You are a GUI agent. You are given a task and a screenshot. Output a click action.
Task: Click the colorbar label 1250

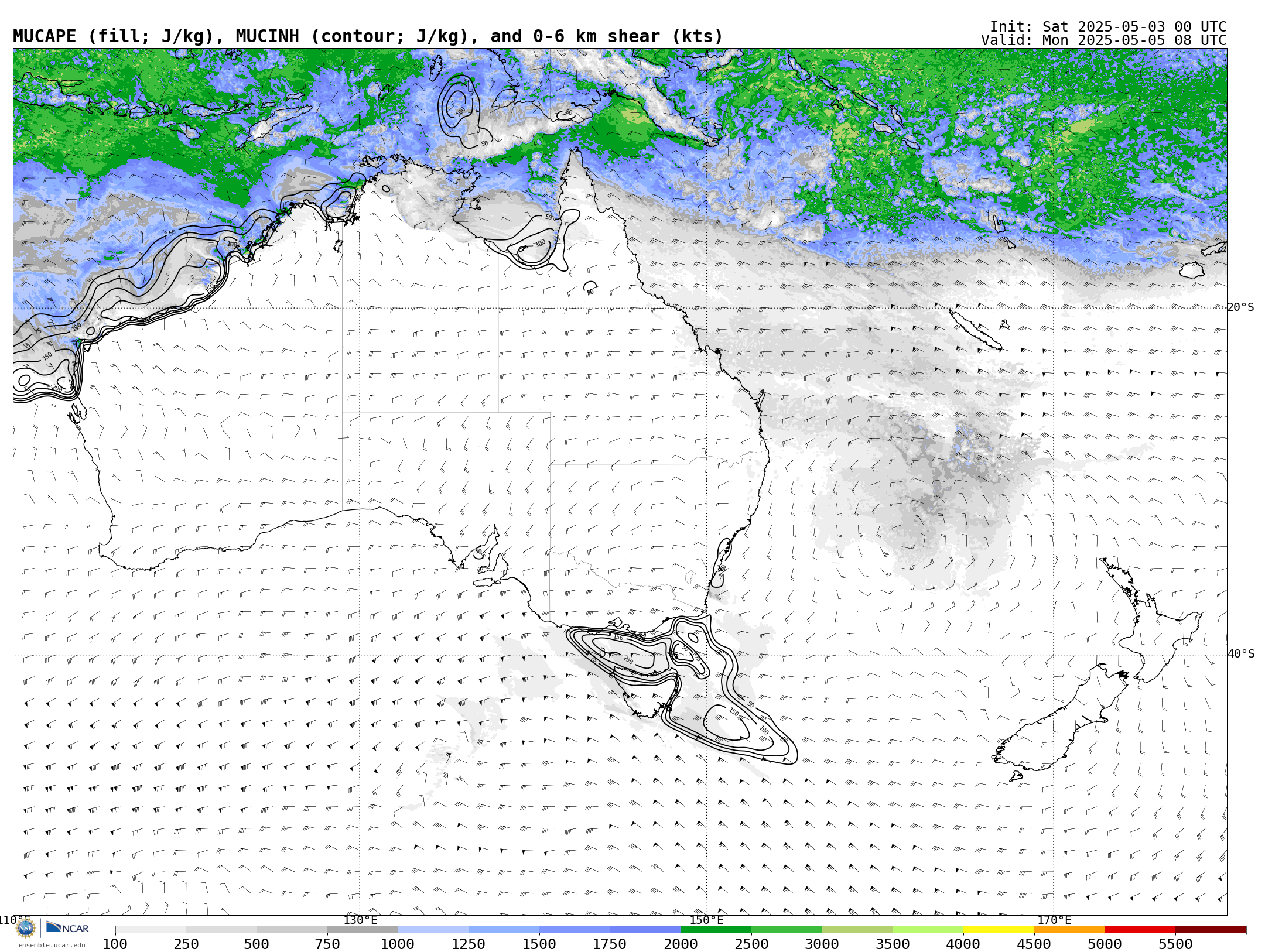click(x=469, y=944)
